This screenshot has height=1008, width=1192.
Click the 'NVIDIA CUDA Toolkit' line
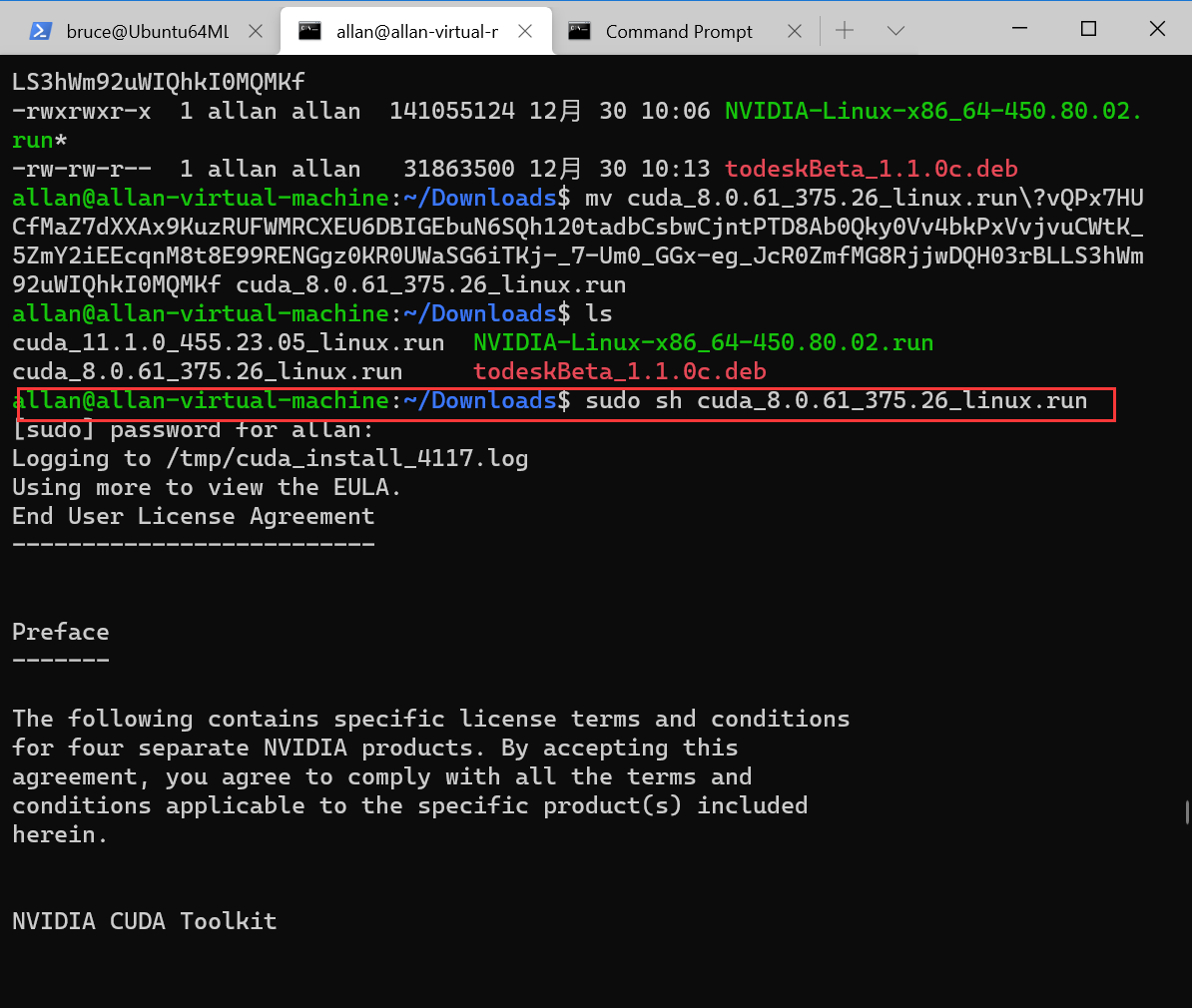(145, 921)
